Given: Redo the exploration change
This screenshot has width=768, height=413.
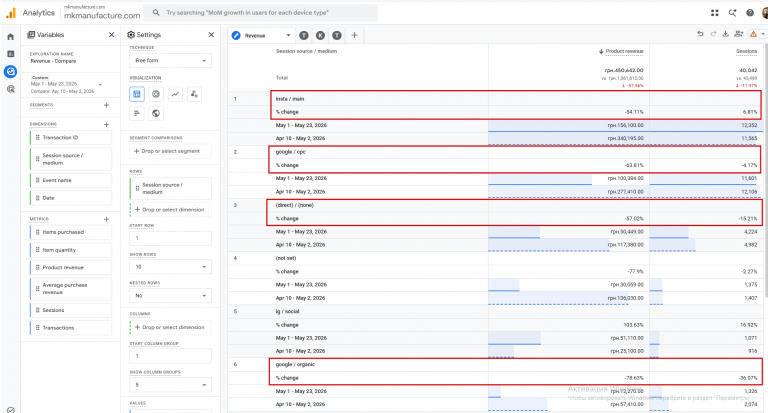Looking at the screenshot, I should [x=713, y=34].
